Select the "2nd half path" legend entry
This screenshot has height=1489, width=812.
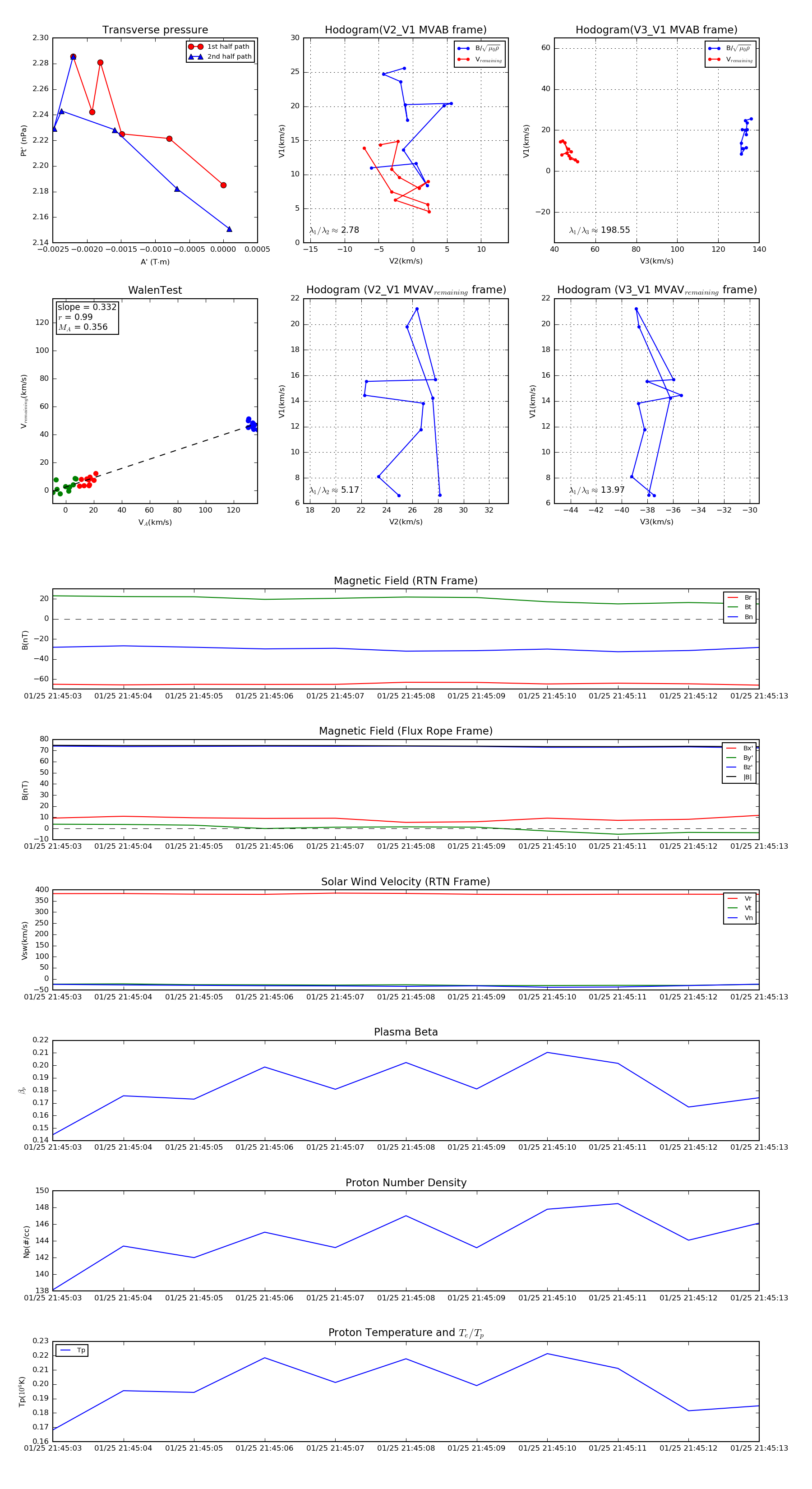(x=220, y=57)
